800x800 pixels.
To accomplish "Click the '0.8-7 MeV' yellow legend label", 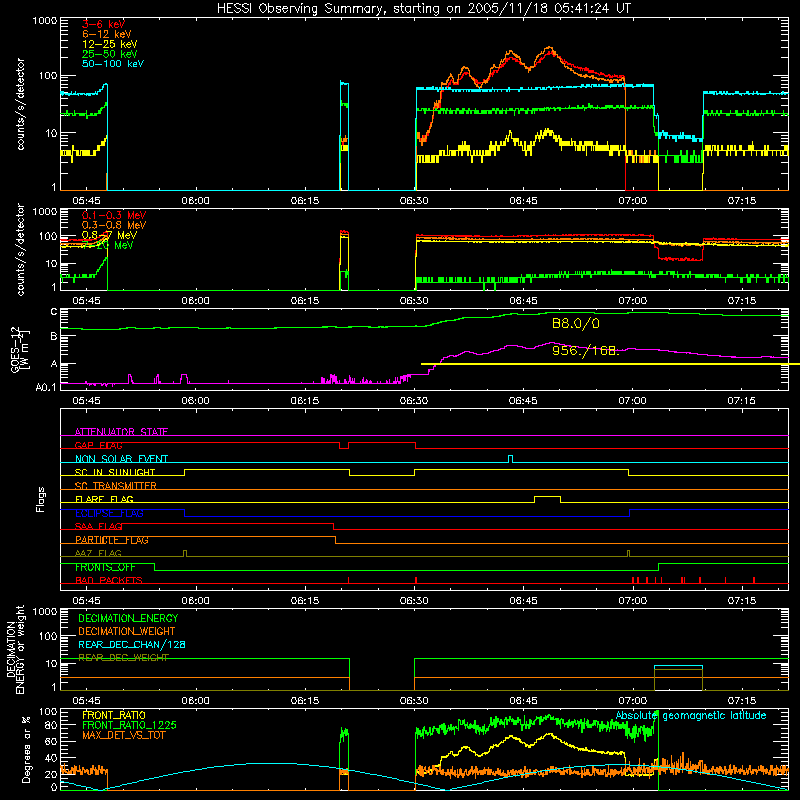I will point(109,235).
